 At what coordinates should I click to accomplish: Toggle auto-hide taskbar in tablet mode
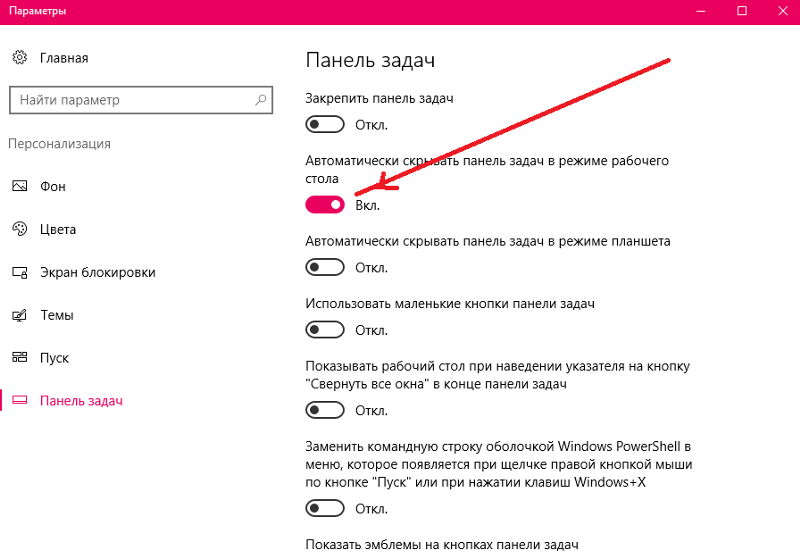(325, 267)
